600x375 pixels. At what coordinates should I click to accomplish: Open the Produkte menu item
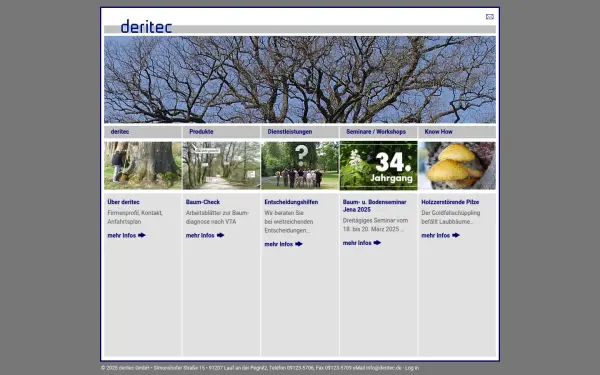point(201,132)
